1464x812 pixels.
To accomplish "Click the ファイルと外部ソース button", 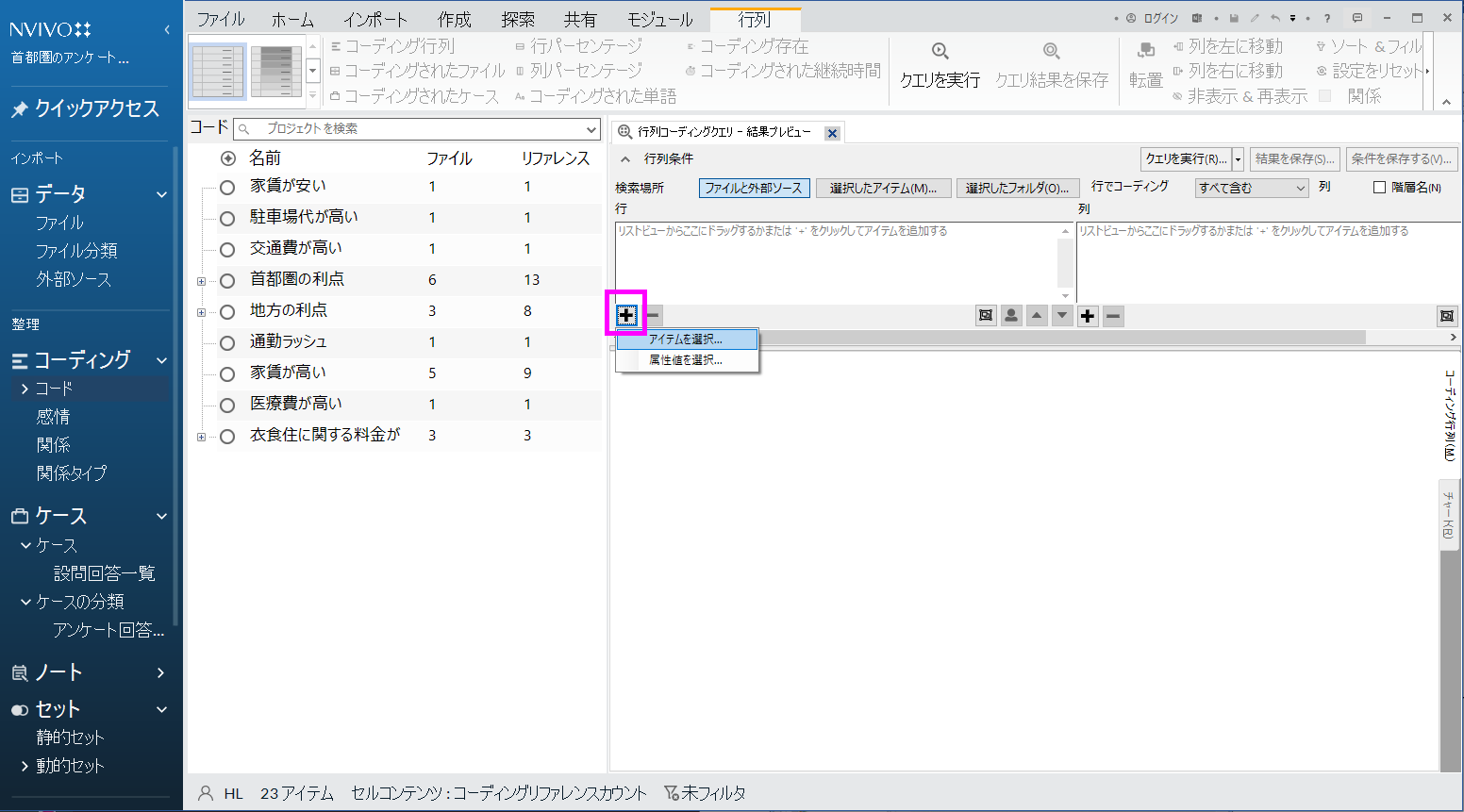I will [754, 188].
